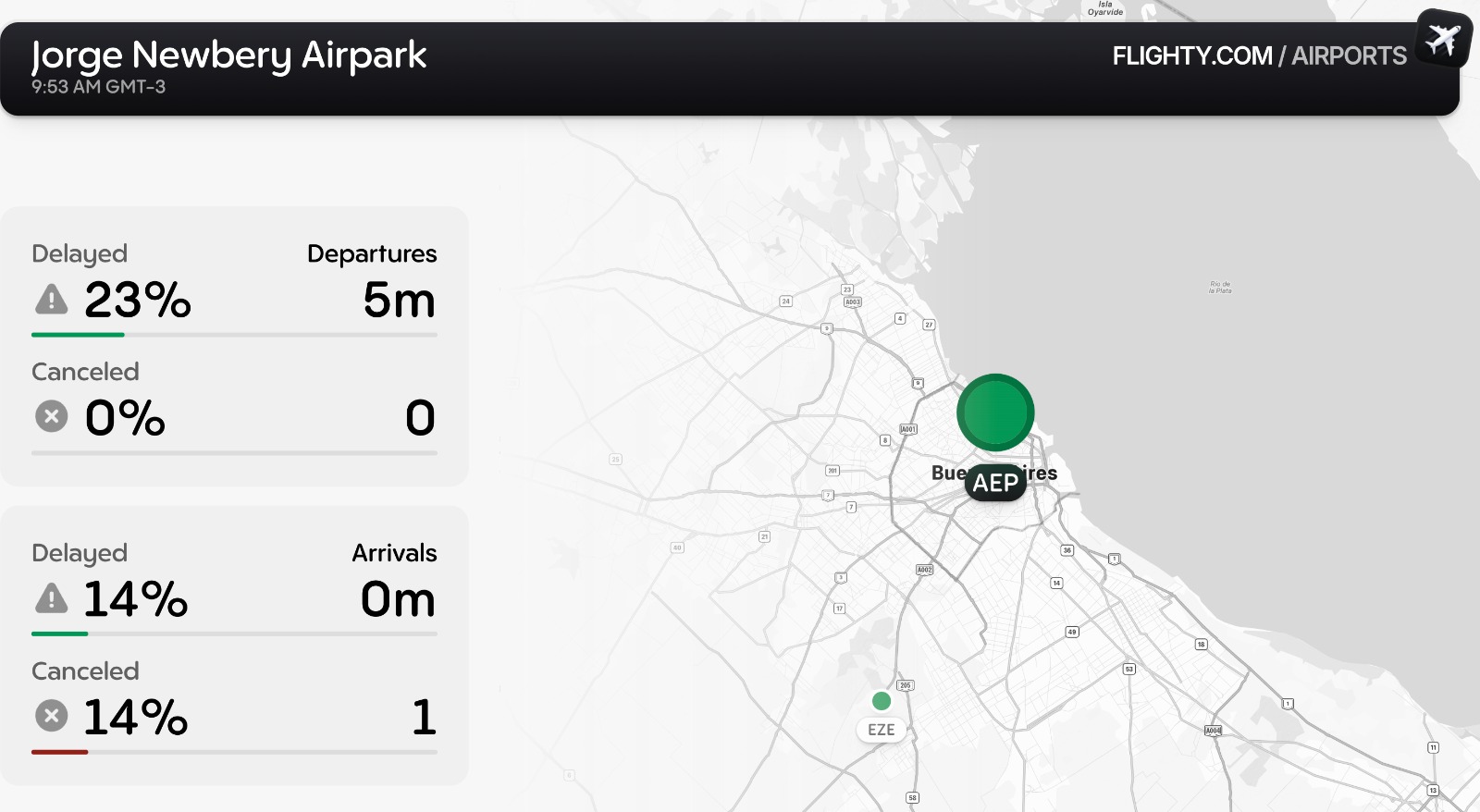Click the AEP airport code label
Screen dimensions: 1480x812
coord(995,483)
